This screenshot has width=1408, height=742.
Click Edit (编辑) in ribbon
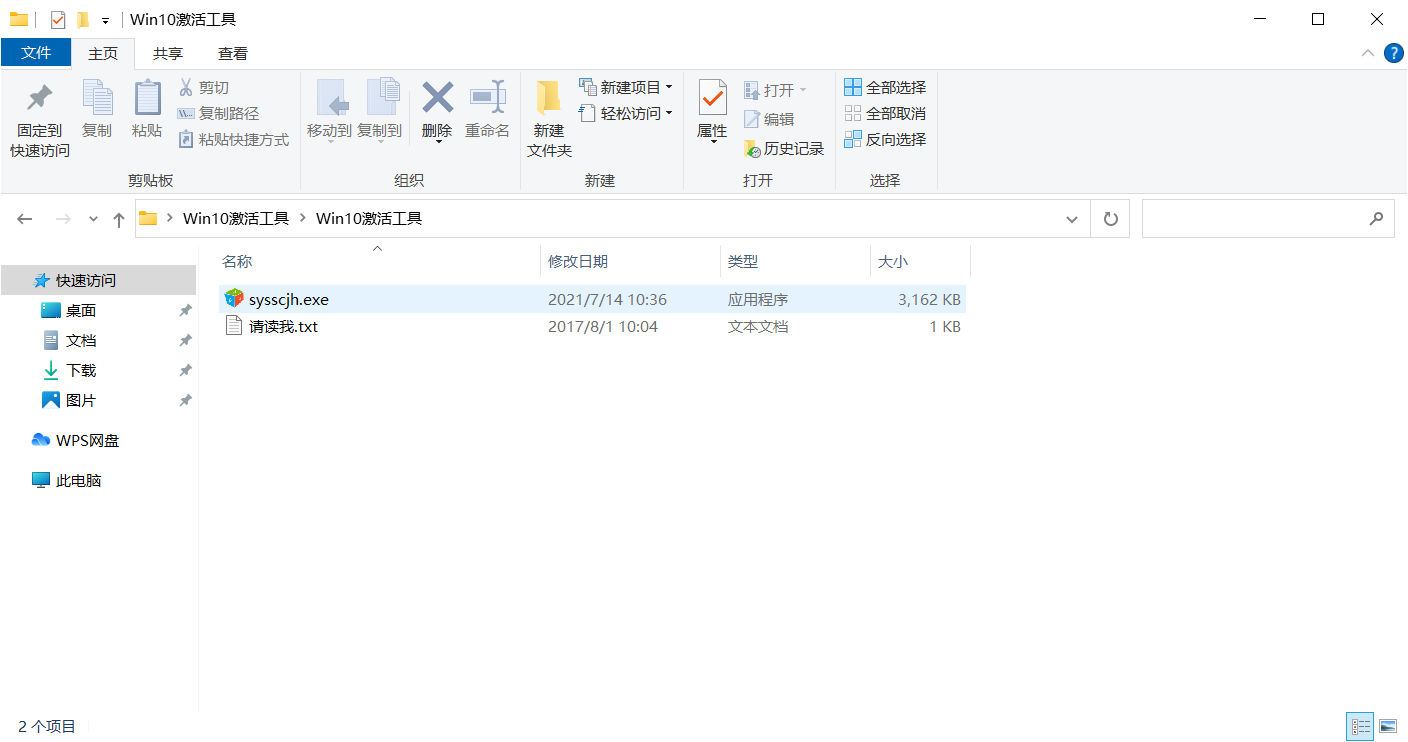[769, 119]
